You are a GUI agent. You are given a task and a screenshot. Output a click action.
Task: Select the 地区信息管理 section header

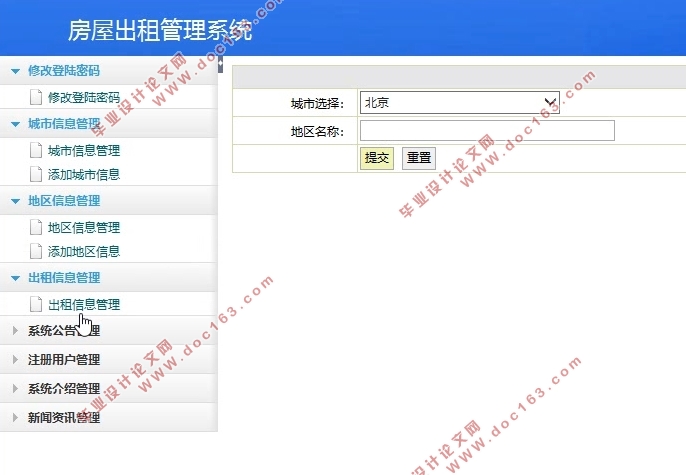[x=108, y=201]
